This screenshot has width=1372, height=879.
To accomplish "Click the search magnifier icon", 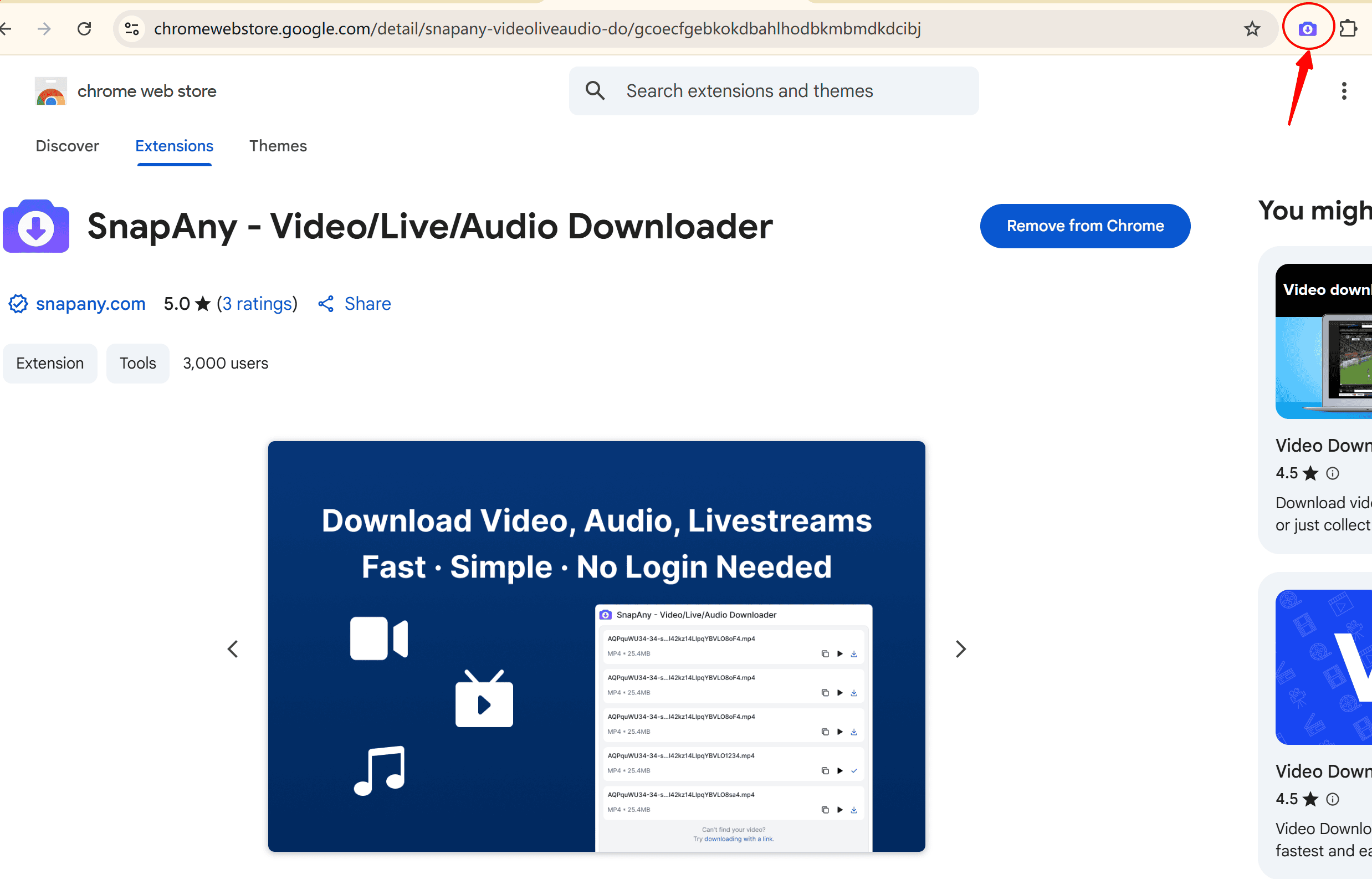I will tap(595, 91).
